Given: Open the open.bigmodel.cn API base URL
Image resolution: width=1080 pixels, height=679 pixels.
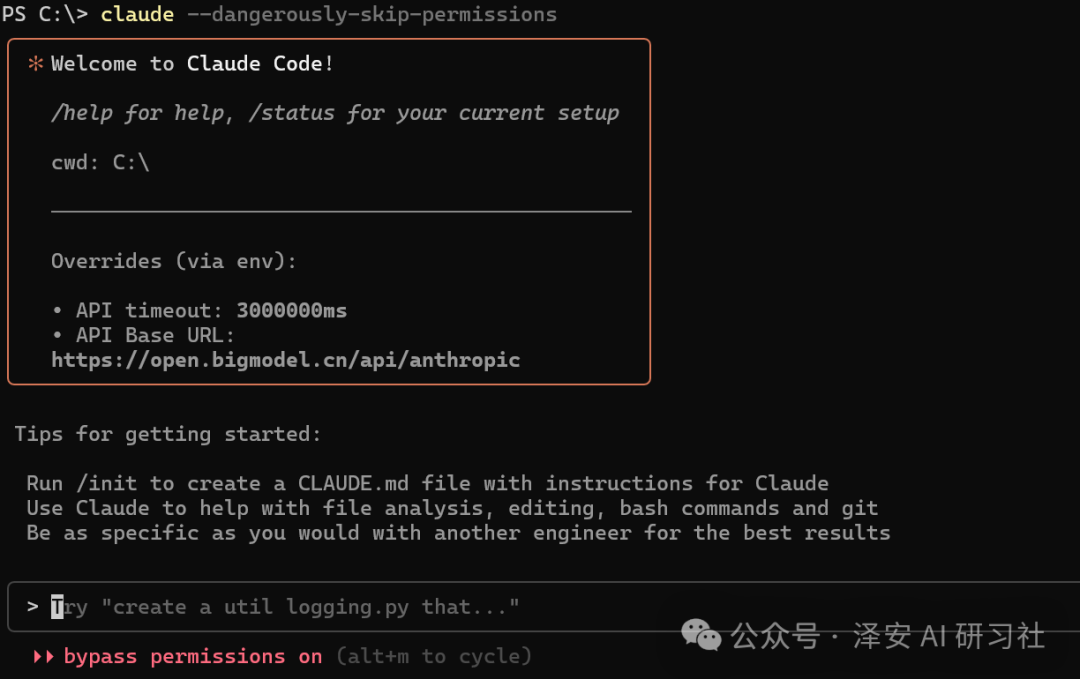Looking at the screenshot, I should pyautogui.click(x=286, y=360).
